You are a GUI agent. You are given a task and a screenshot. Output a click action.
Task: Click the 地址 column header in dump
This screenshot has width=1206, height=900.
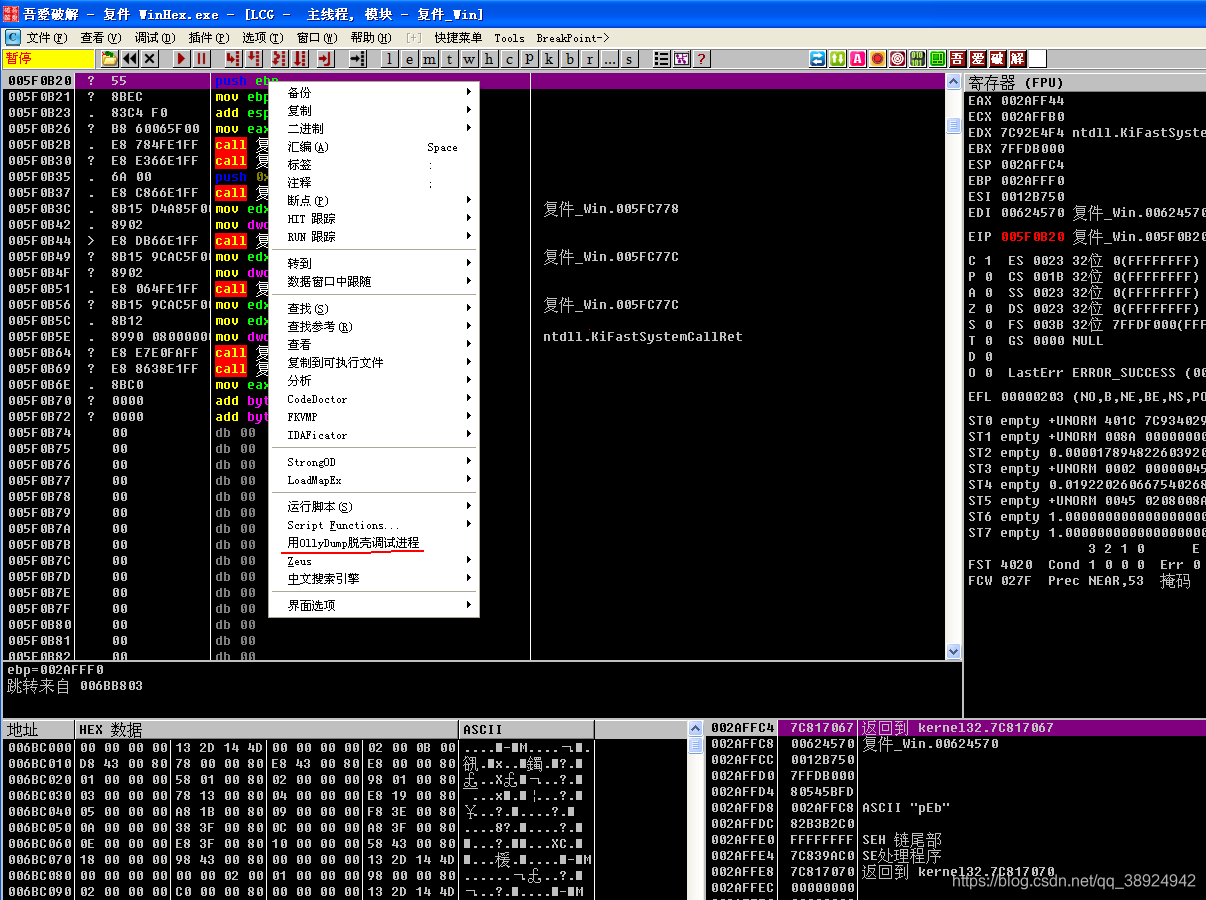38,729
